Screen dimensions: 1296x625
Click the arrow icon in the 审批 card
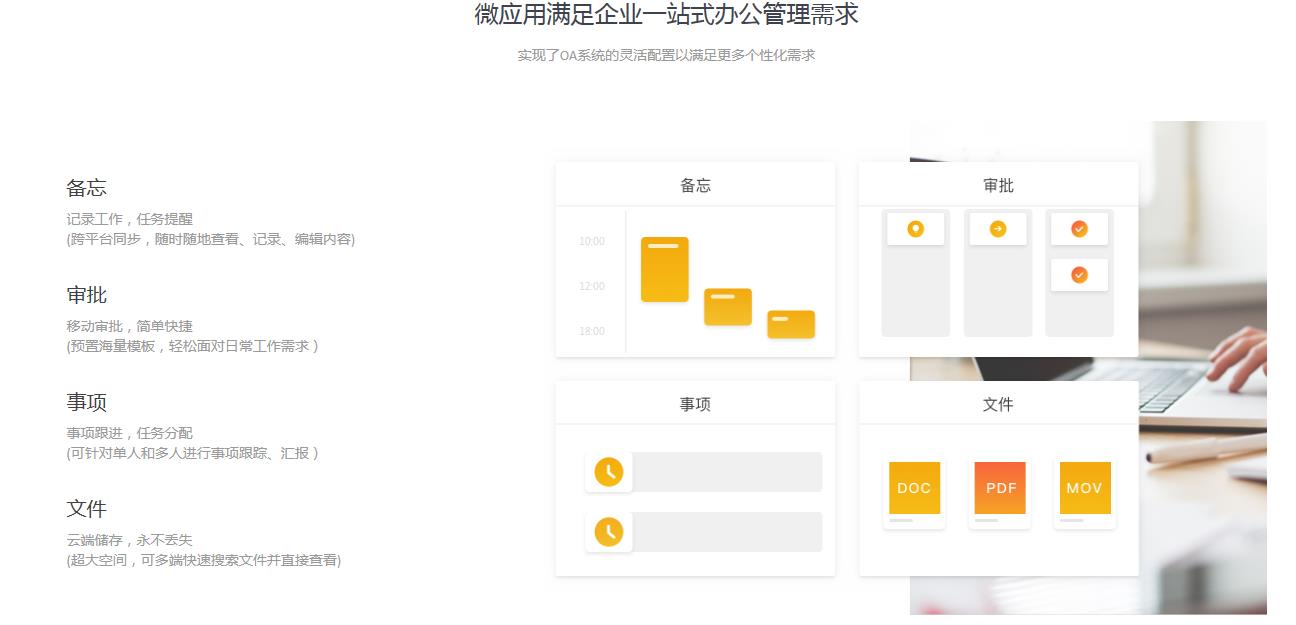pyautogui.click(x=997, y=227)
